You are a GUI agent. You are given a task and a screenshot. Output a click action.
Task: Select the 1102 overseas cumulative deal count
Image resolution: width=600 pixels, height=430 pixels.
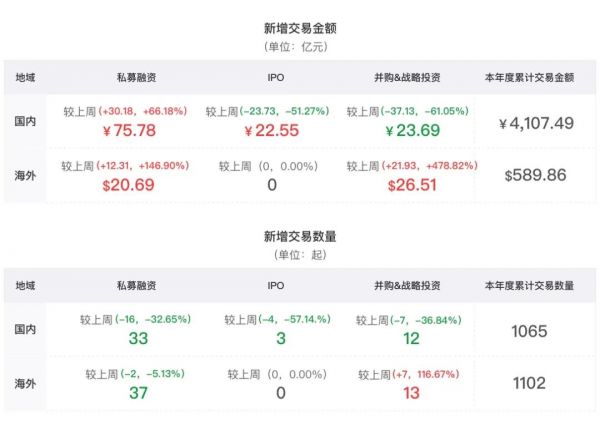529,383
